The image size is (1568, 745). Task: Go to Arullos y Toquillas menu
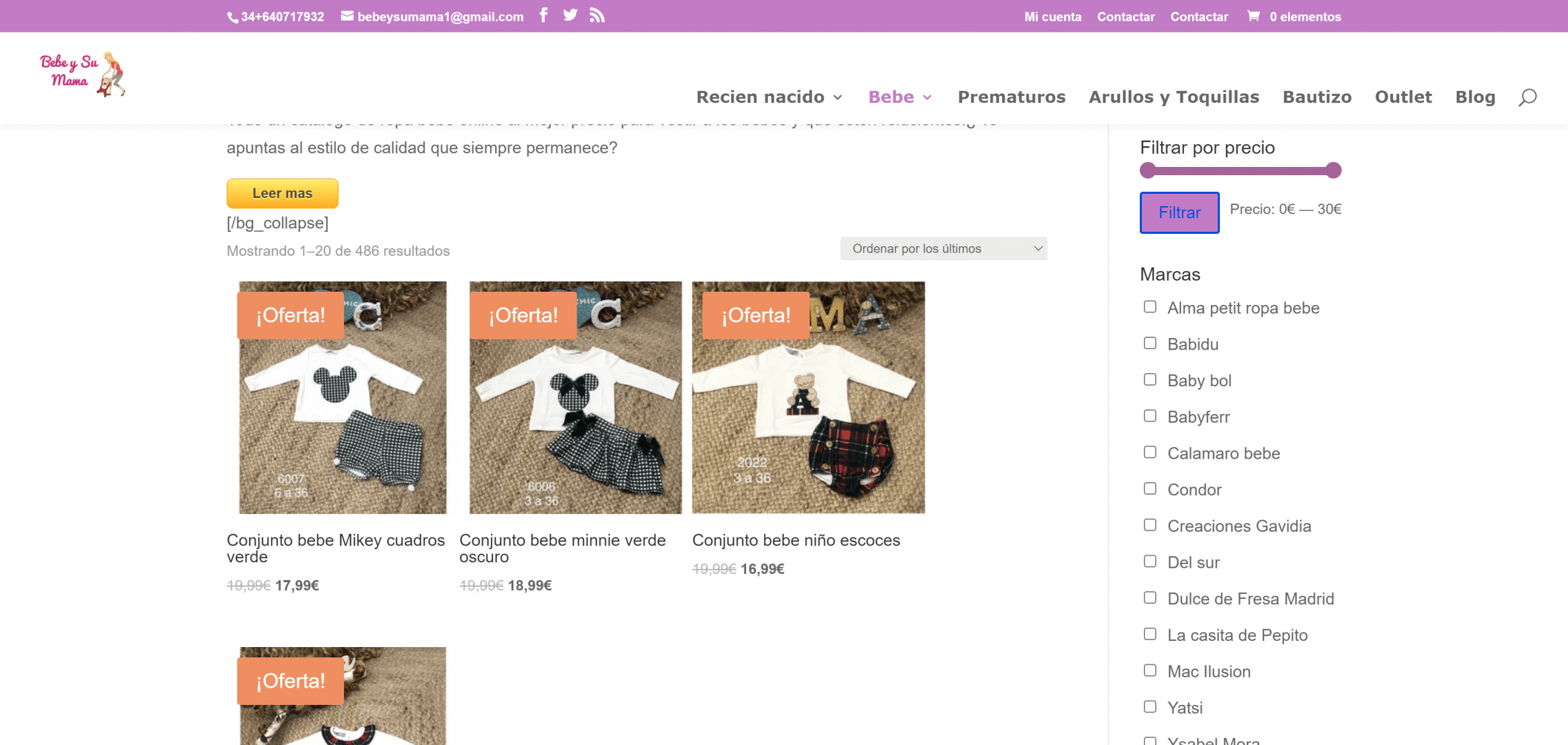(1174, 97)
